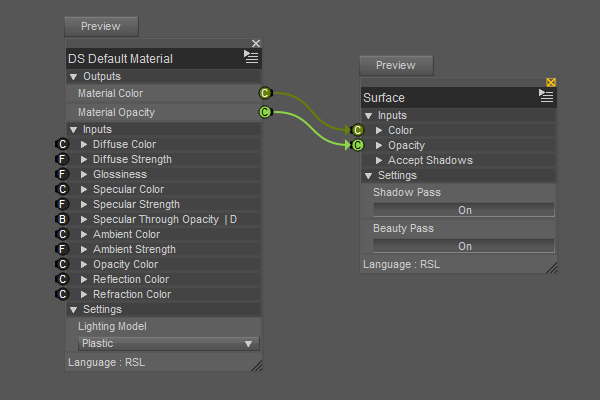Click the Surface Opacity input connector
The width and height of the screenshot is (600, 400).
tap(357, 145)
